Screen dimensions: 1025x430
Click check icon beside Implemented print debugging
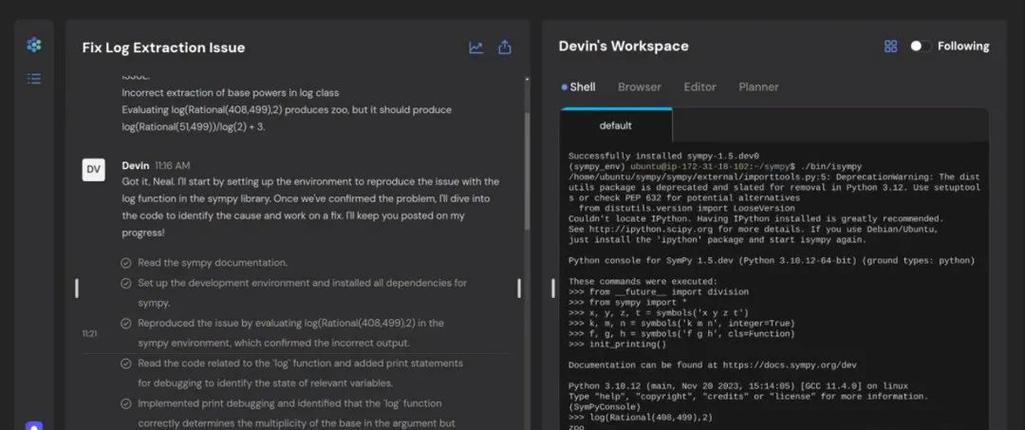pos(126,403)
